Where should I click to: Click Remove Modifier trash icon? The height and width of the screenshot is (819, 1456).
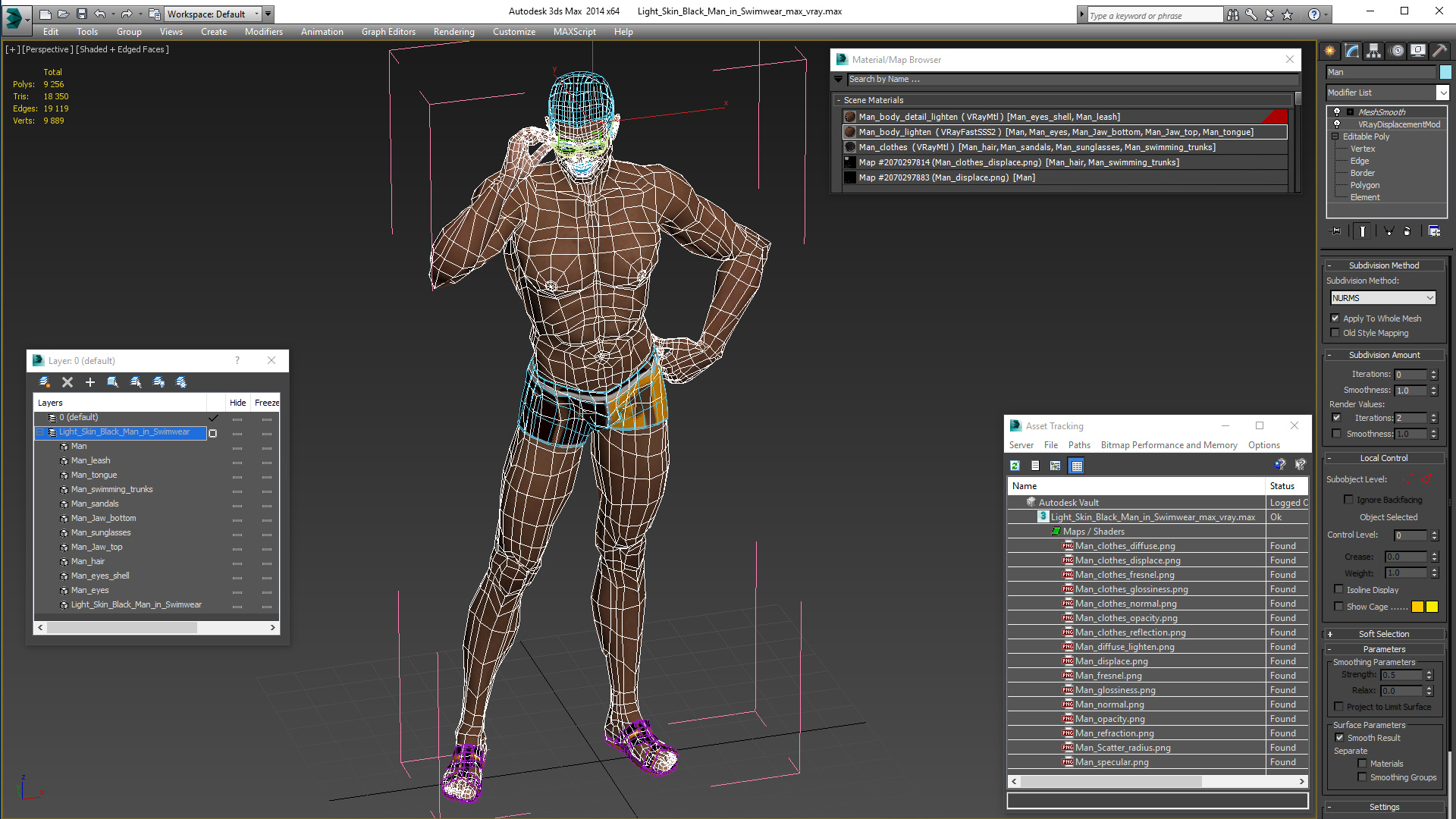click(x=1407, y=231)
